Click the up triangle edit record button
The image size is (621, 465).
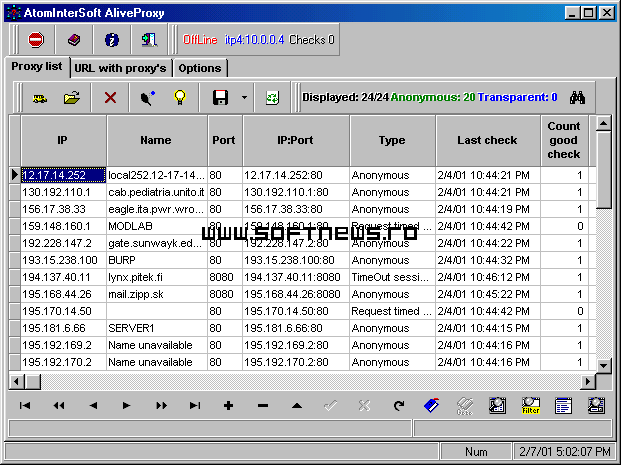(297, 406)
